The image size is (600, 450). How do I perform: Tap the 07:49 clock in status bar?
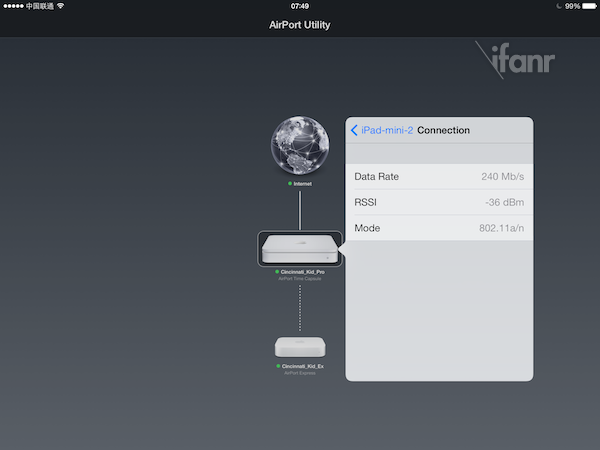(x=299, y=6)
